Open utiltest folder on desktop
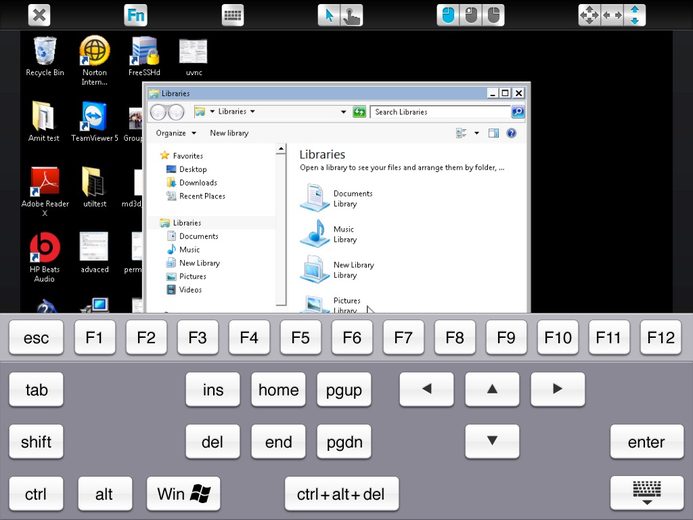Screen dimensions: 693x520 pyautogui.click(x=95, y=187)
